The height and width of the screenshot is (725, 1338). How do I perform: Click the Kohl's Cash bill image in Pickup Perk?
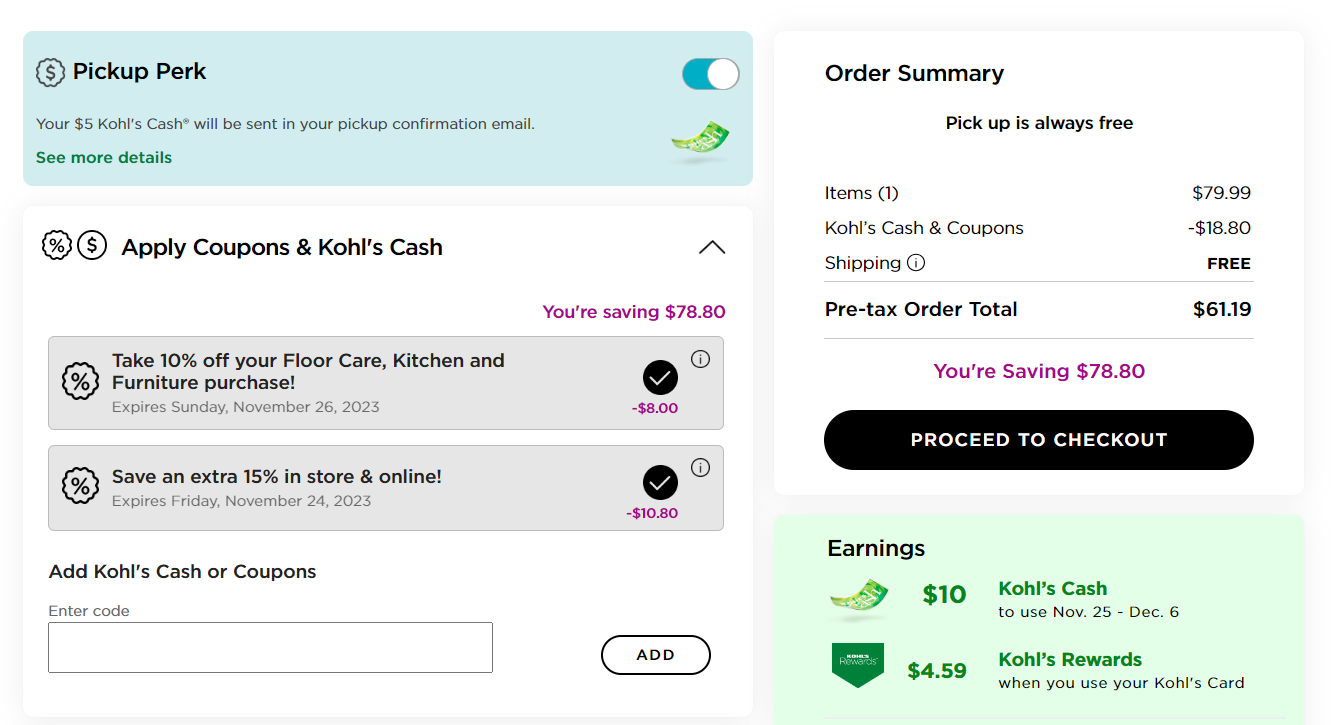pos(699,142)
